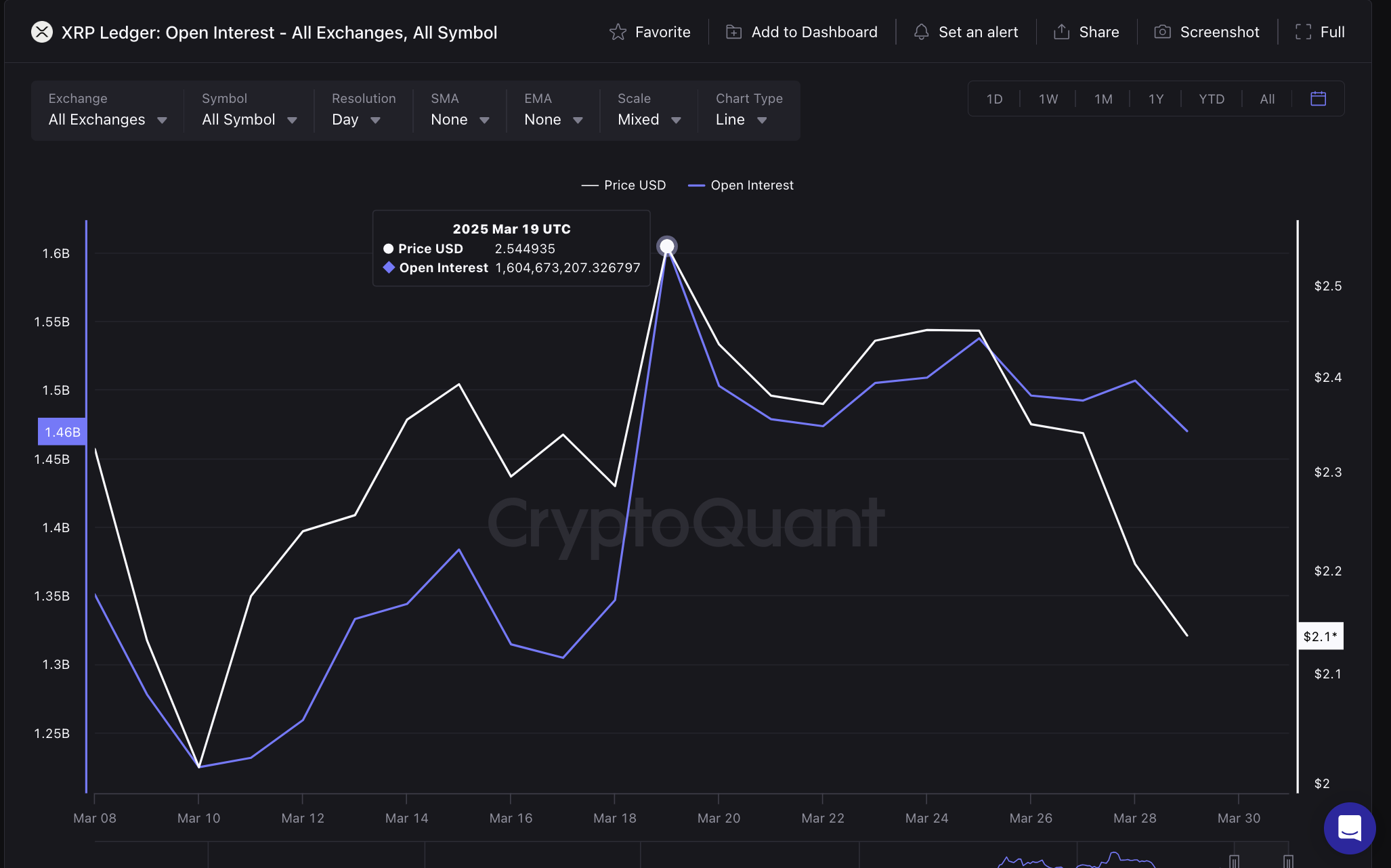Click the Favorite label
Screen dimensions: 1391x868
[x=662, y=32]
